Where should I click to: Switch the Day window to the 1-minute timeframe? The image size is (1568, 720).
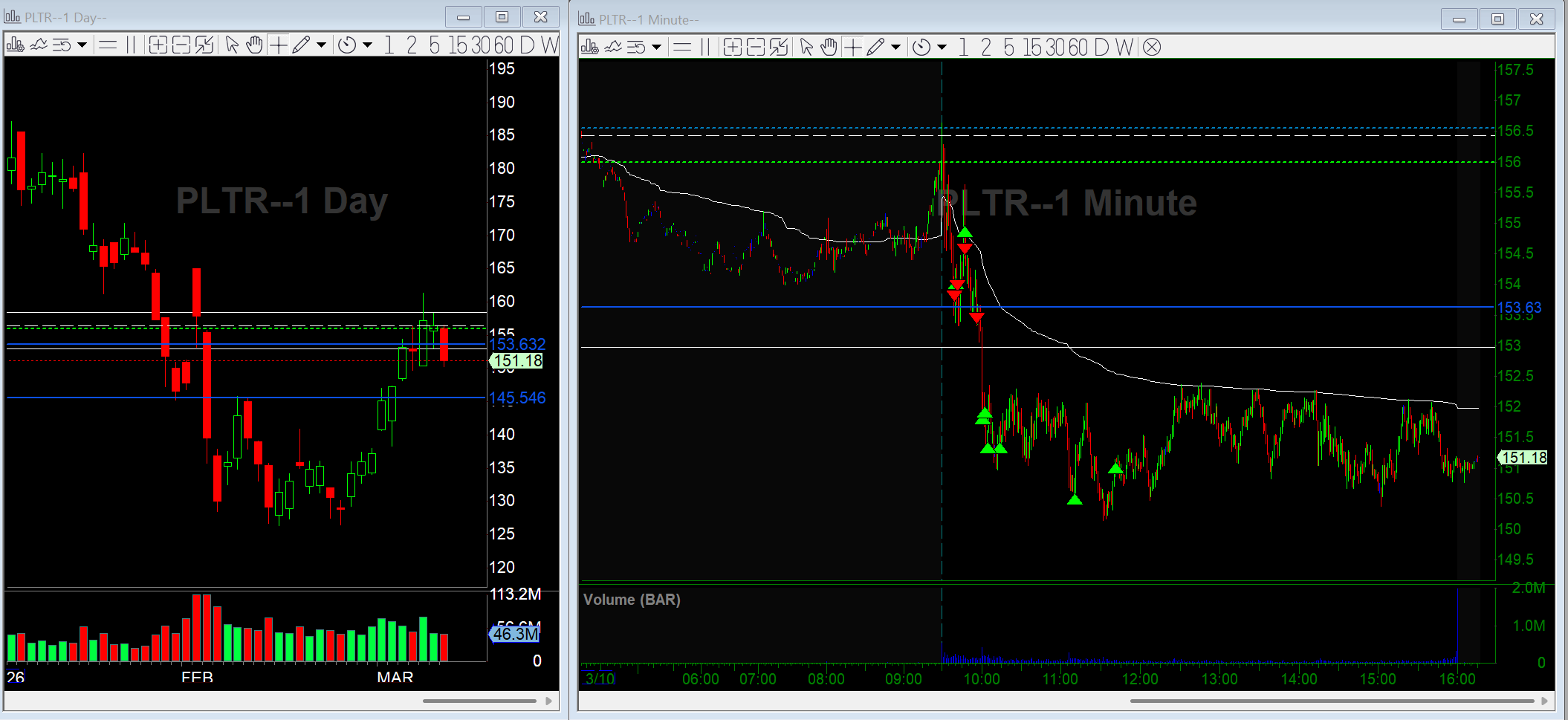click(389, 45)
